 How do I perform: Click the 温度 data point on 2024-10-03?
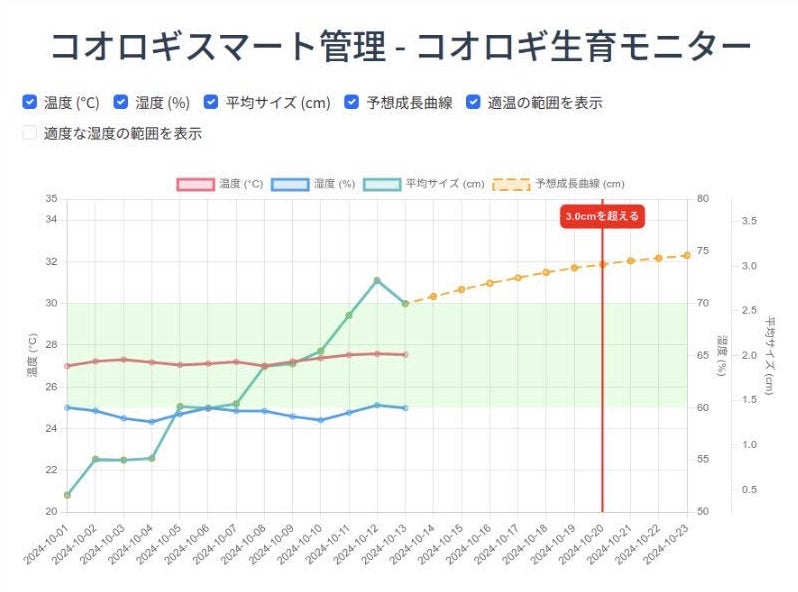pos(123,359)
